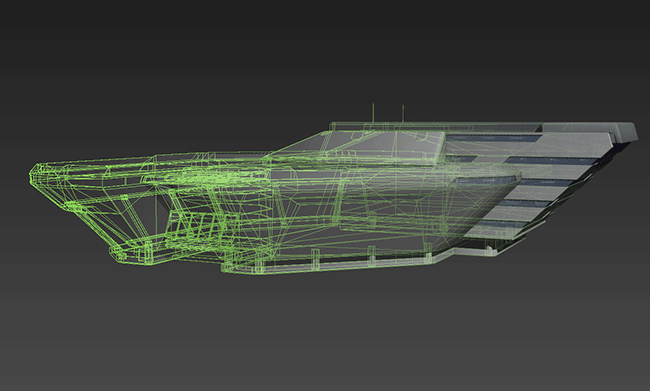Select the sloped cockpit canopy roof panel

(361, 146)
